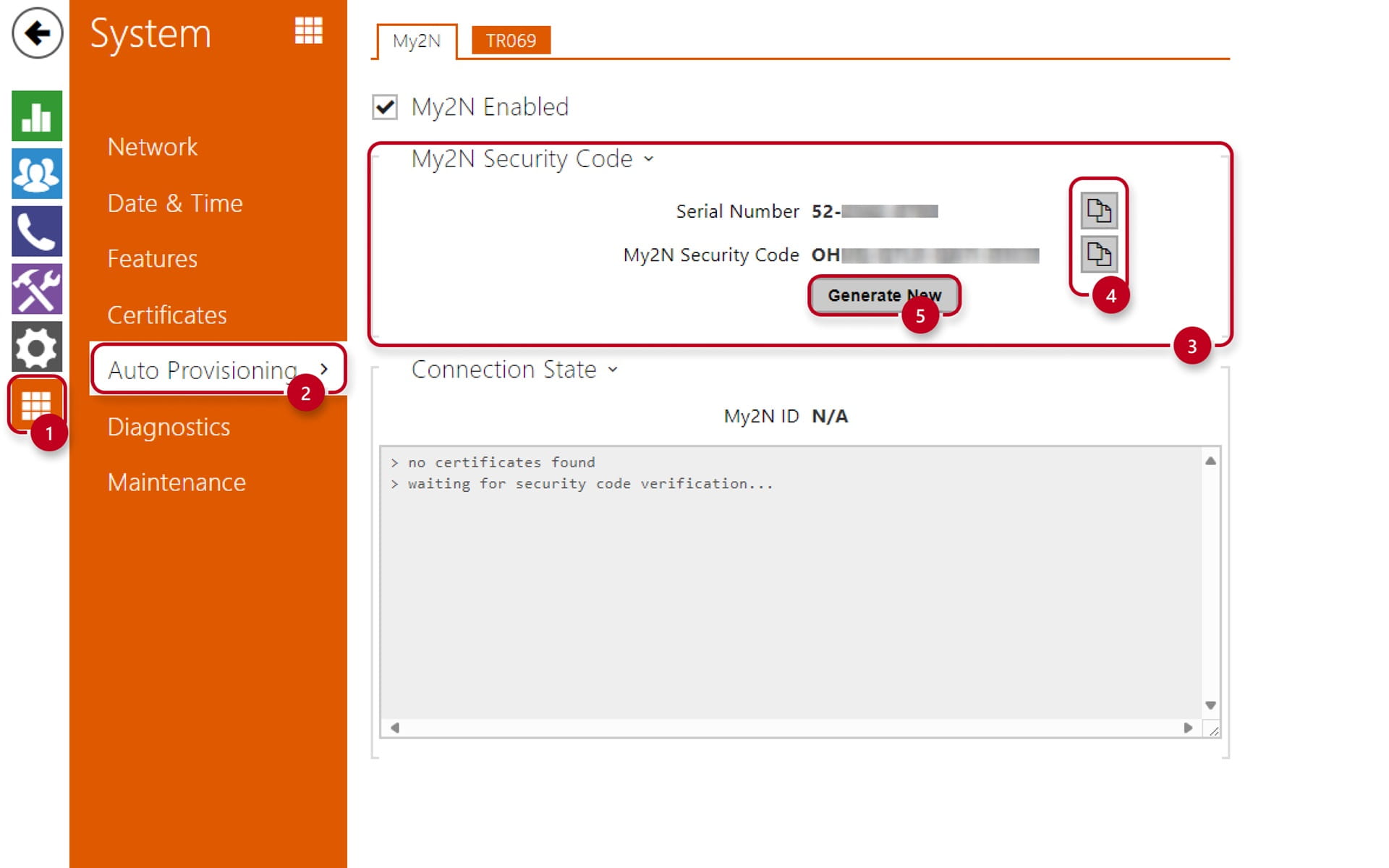Open the Hardware tools icon
1389x868 pixels.
37,289
